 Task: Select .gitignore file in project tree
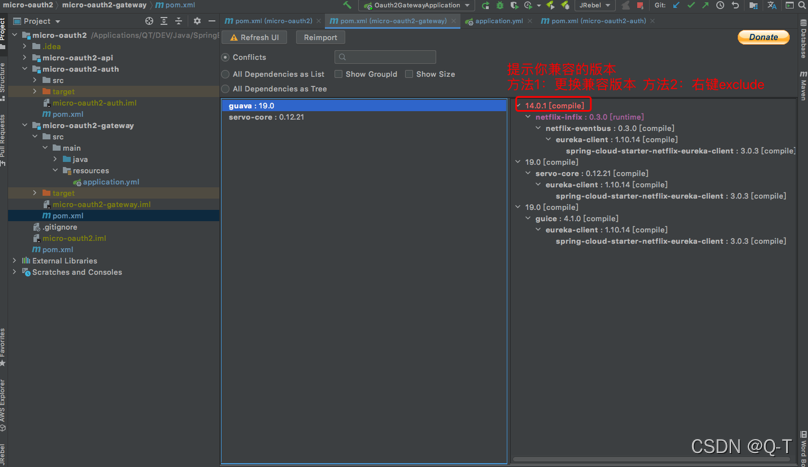click(60, 227)
